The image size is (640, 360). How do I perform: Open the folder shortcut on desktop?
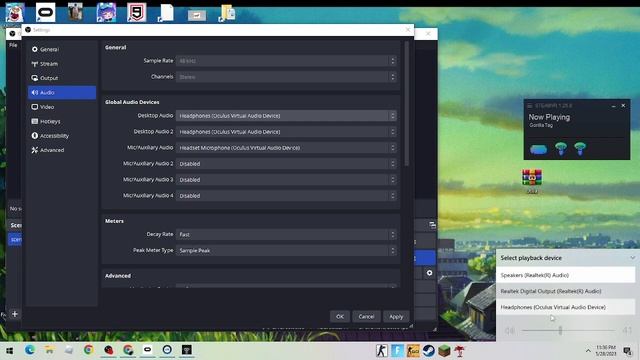point(227,13)
